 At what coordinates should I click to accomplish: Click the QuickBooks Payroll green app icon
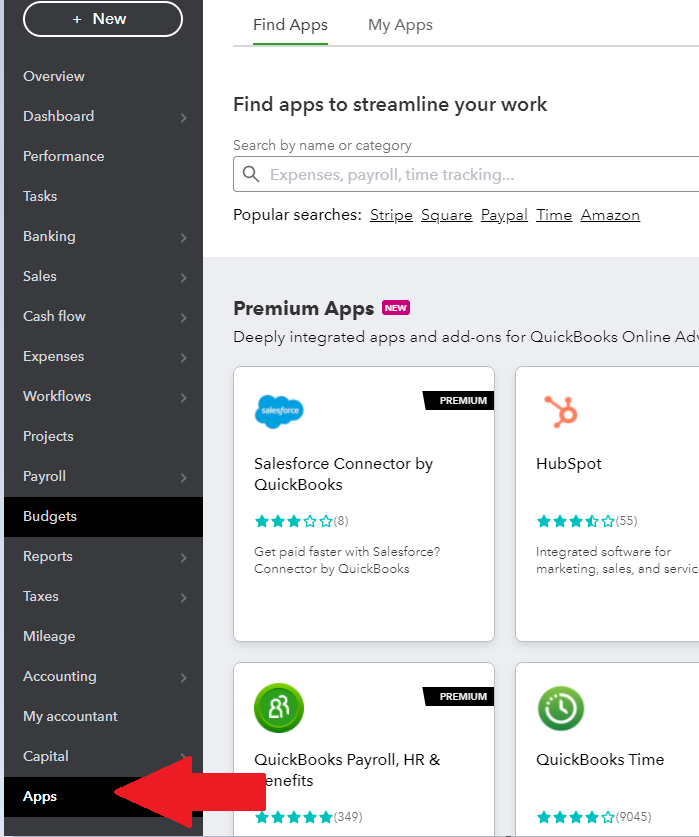pyautogui.click(x=279, y=708)
